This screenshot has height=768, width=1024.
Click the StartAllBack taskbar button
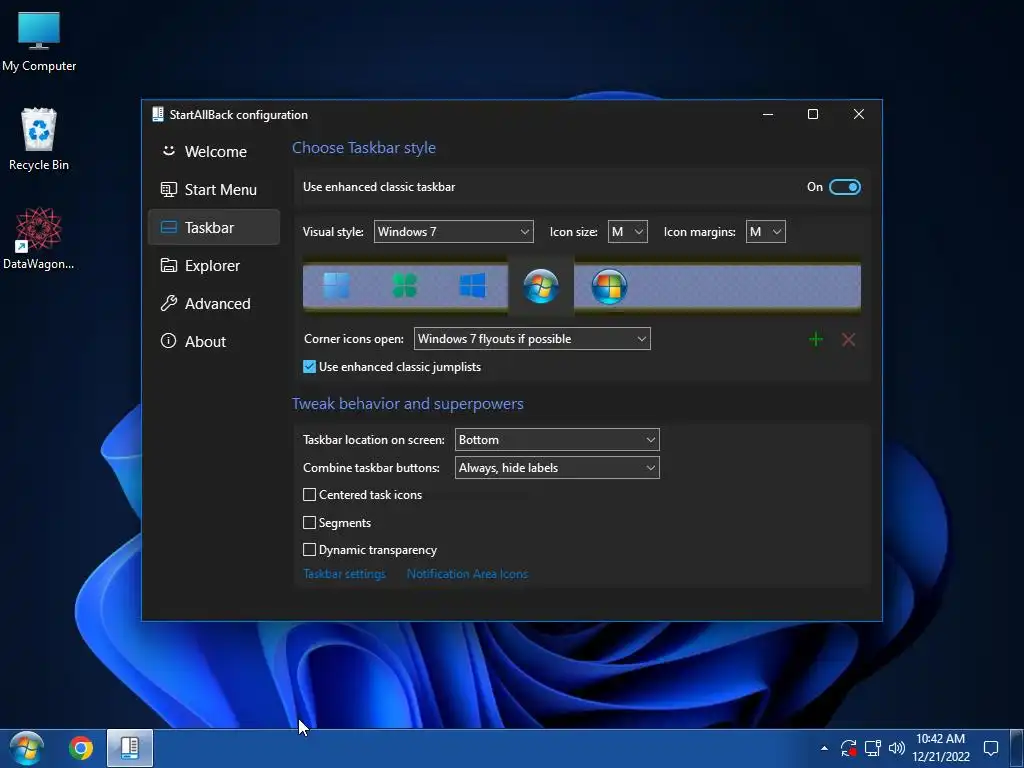[x=130, y=748]
